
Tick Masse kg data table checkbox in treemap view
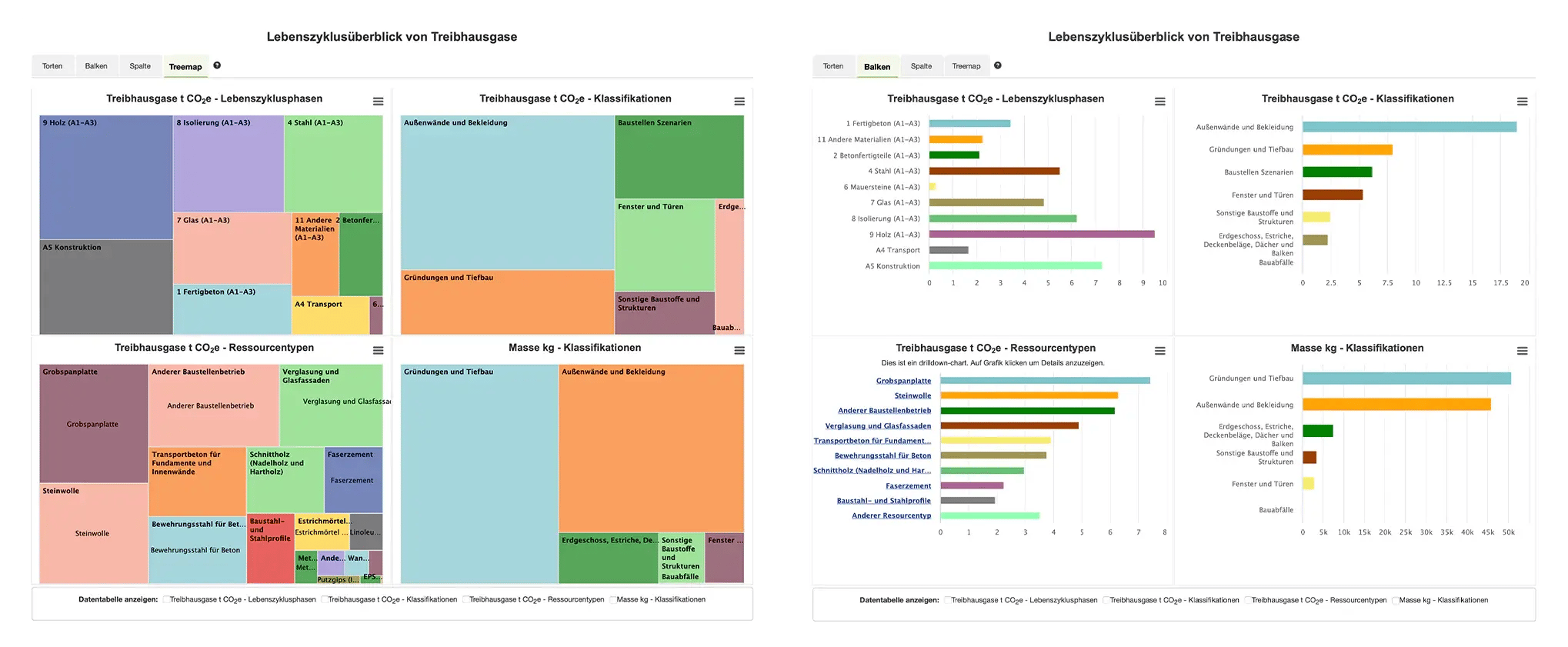tap(612, 599)
